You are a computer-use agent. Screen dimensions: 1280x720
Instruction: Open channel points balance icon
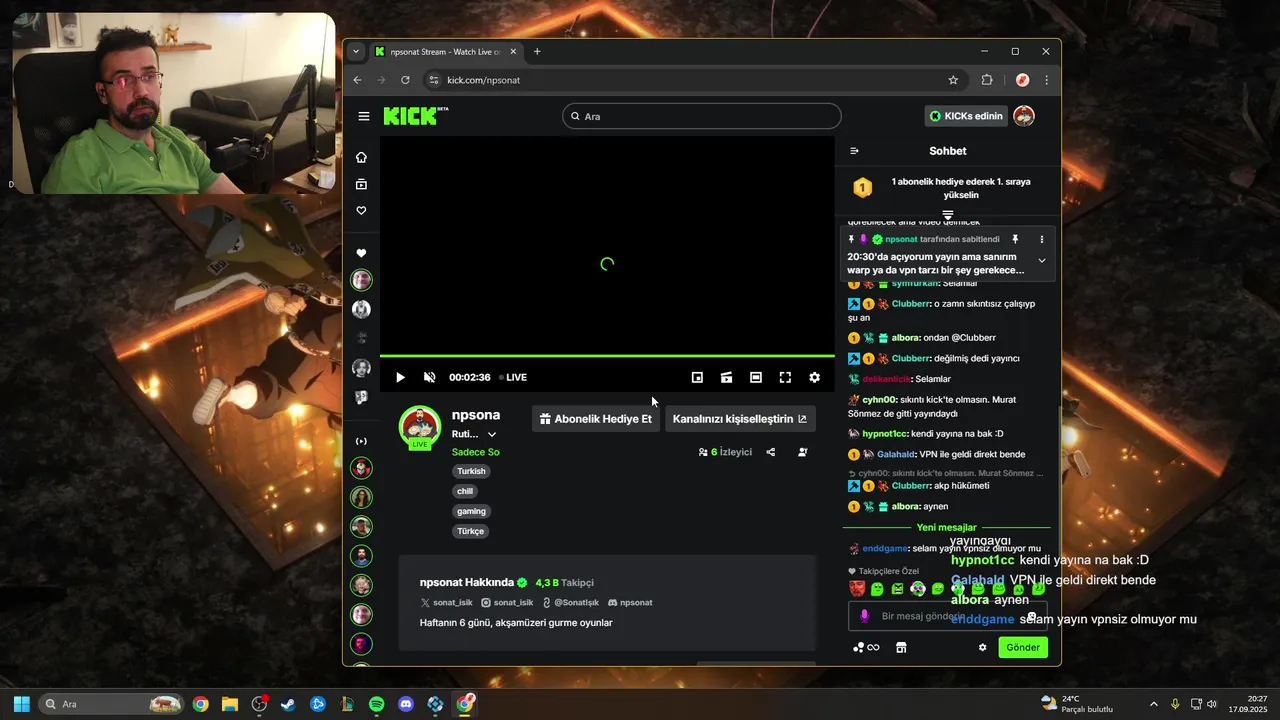click(x=866, y=647)
